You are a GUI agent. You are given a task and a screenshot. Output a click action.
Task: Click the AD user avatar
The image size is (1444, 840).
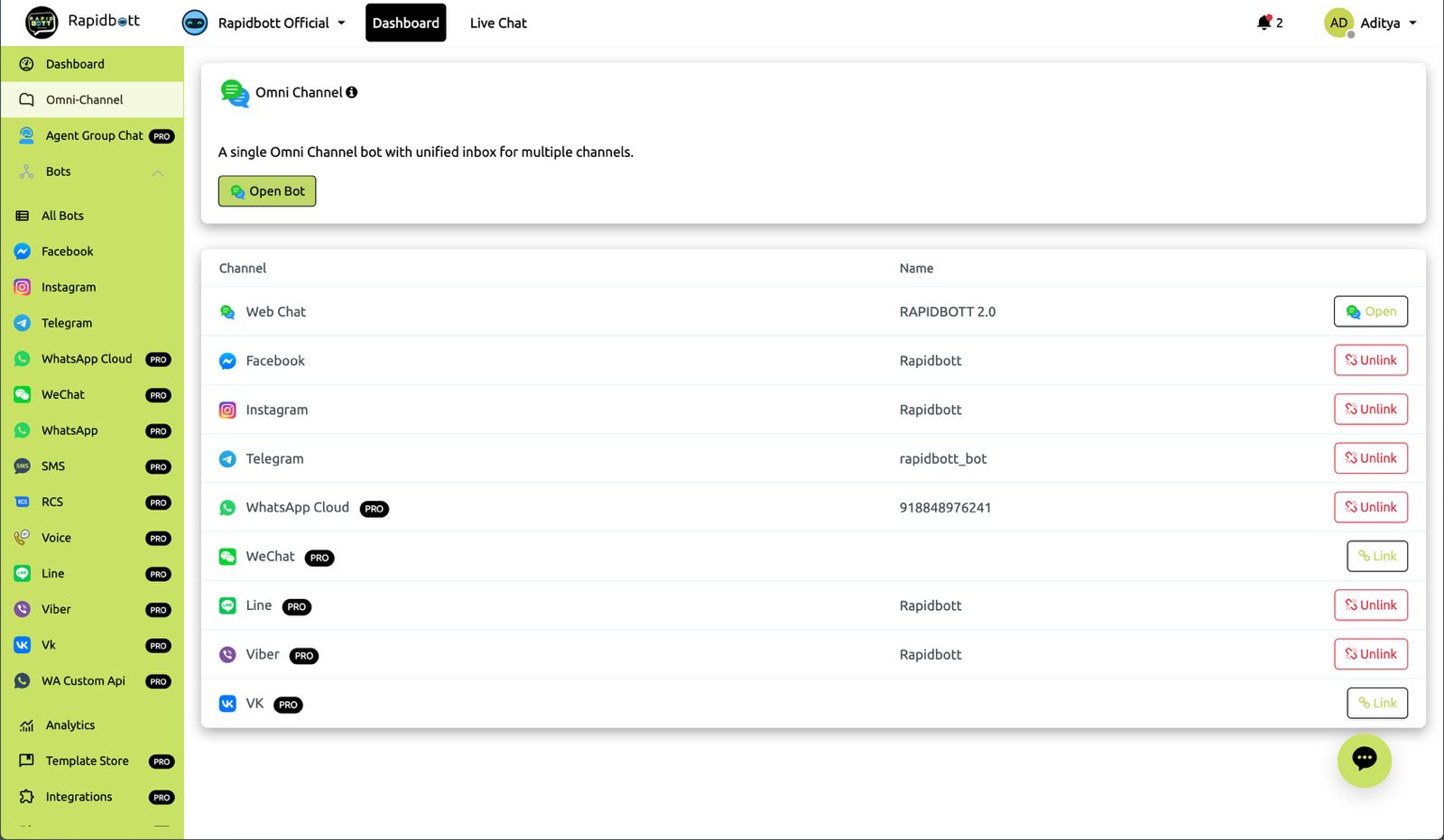click(x=1338, y=23)
